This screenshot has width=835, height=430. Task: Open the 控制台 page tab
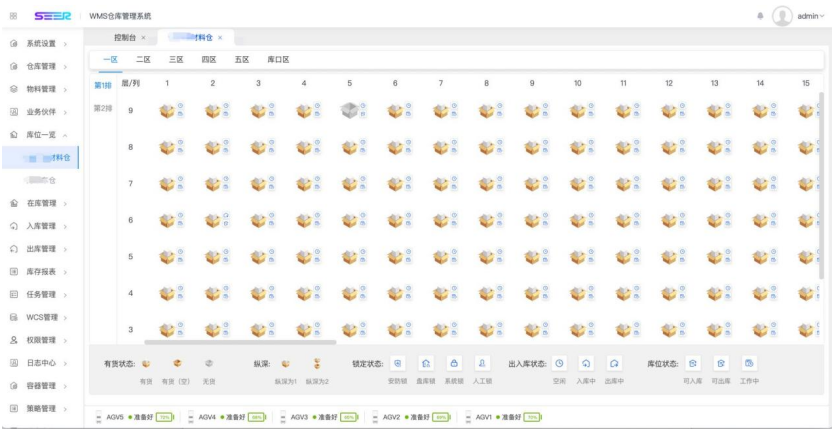pos(125,37)
